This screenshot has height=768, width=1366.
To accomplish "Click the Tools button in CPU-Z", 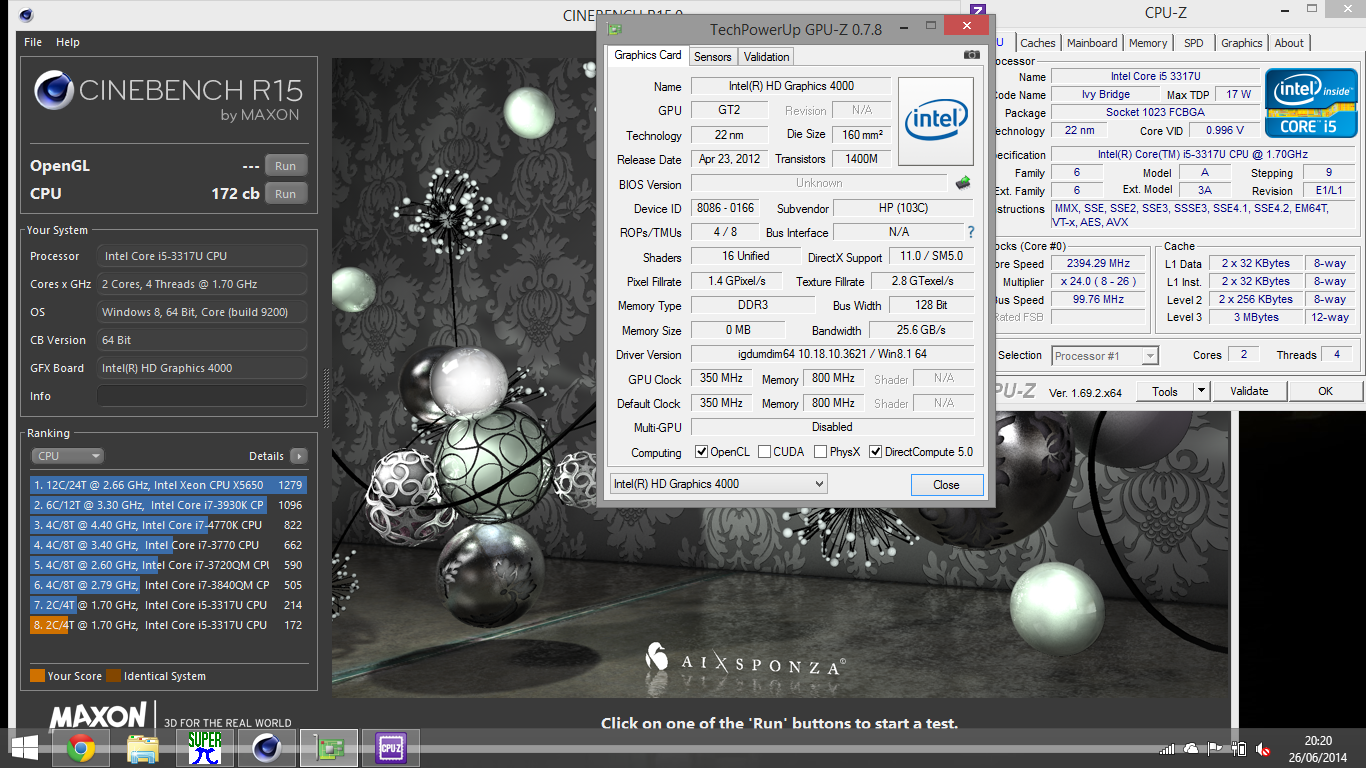I will coord(1165,391).
